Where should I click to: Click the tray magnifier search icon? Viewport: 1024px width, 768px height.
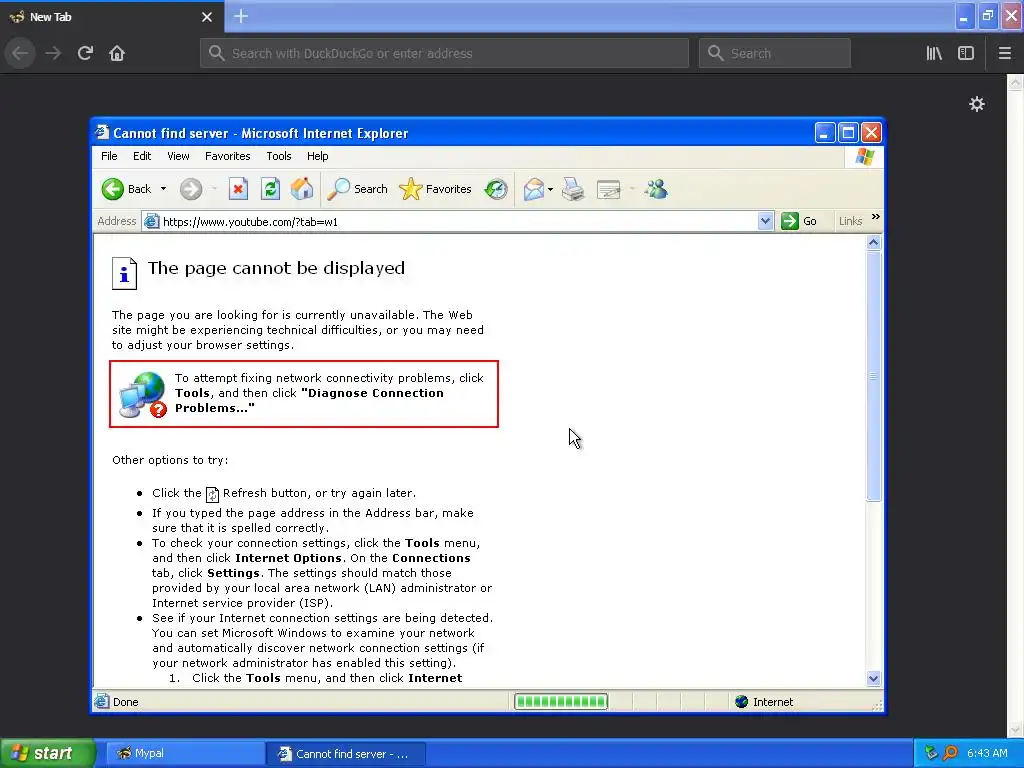click(x=950, y=753)
